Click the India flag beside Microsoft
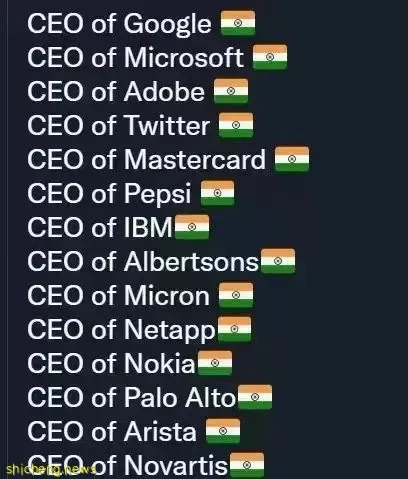The width and height of the screenshot is (408, 479). point(270,57)
